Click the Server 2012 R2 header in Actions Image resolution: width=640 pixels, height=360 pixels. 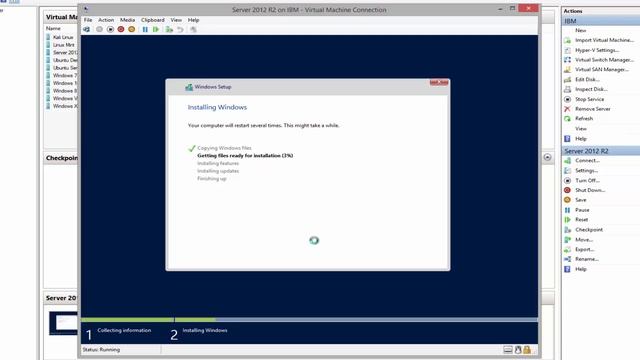click(601, 151)
